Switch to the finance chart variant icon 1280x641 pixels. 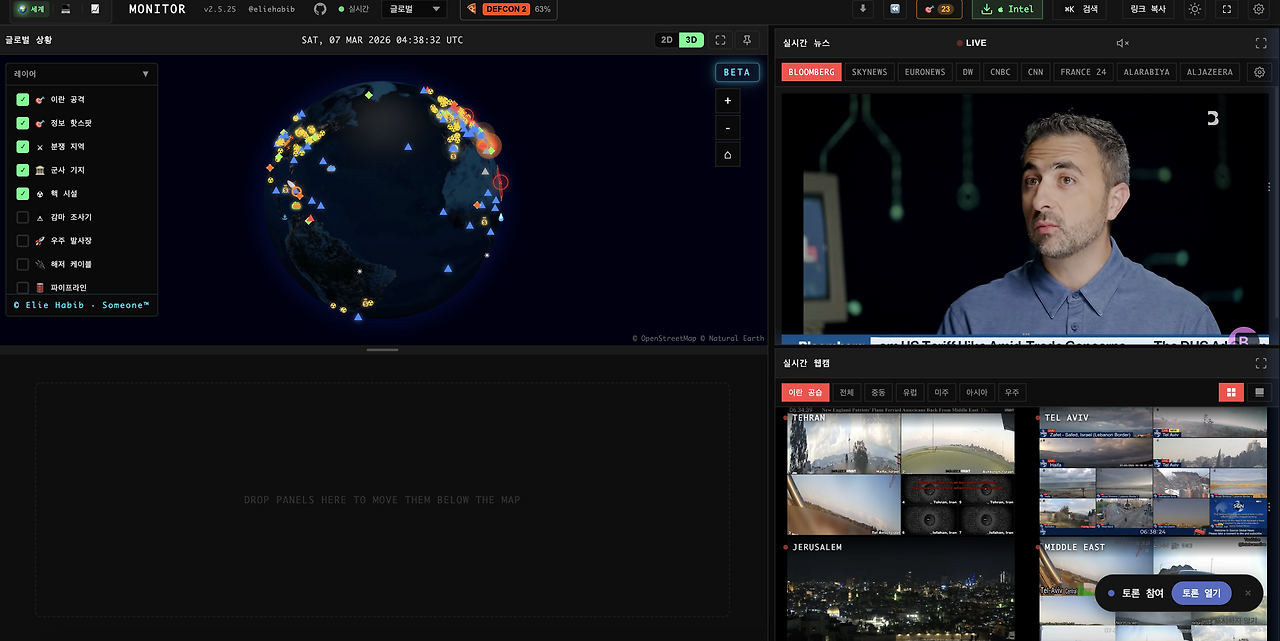coord(95,9)
